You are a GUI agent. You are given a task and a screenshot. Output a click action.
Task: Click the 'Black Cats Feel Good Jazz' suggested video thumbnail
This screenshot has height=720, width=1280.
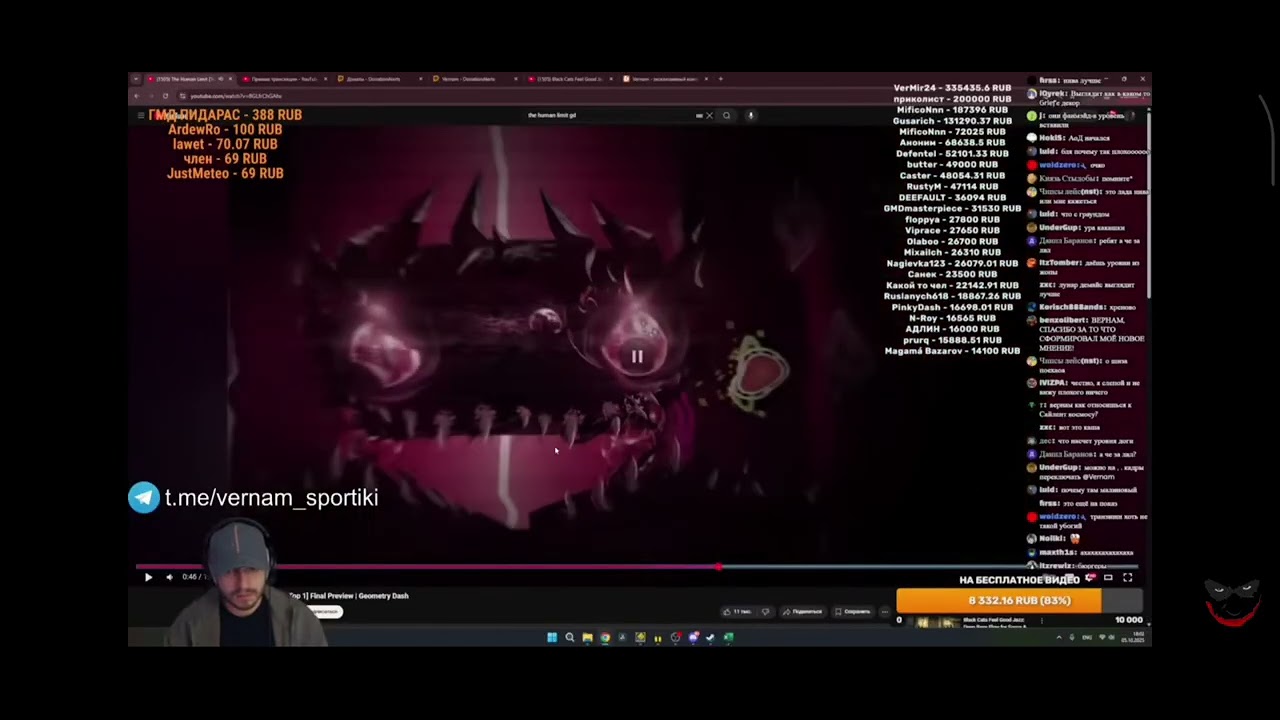coord(937,622)
